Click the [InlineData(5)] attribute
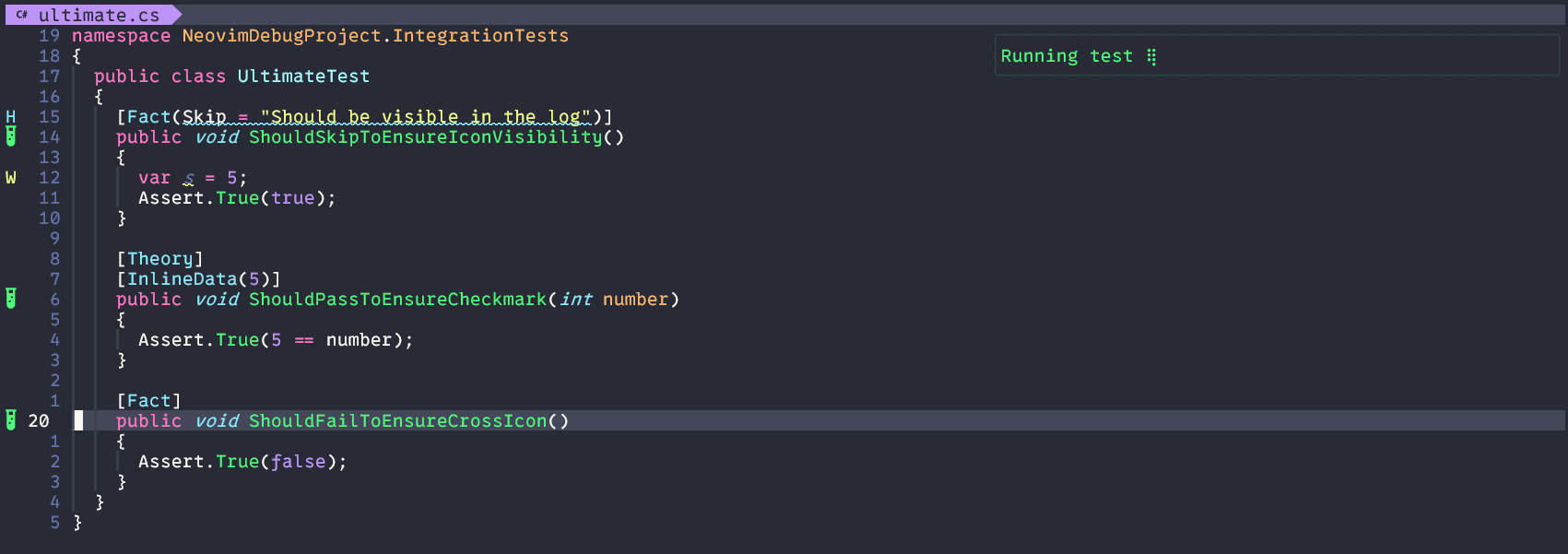 coord(198,278)
